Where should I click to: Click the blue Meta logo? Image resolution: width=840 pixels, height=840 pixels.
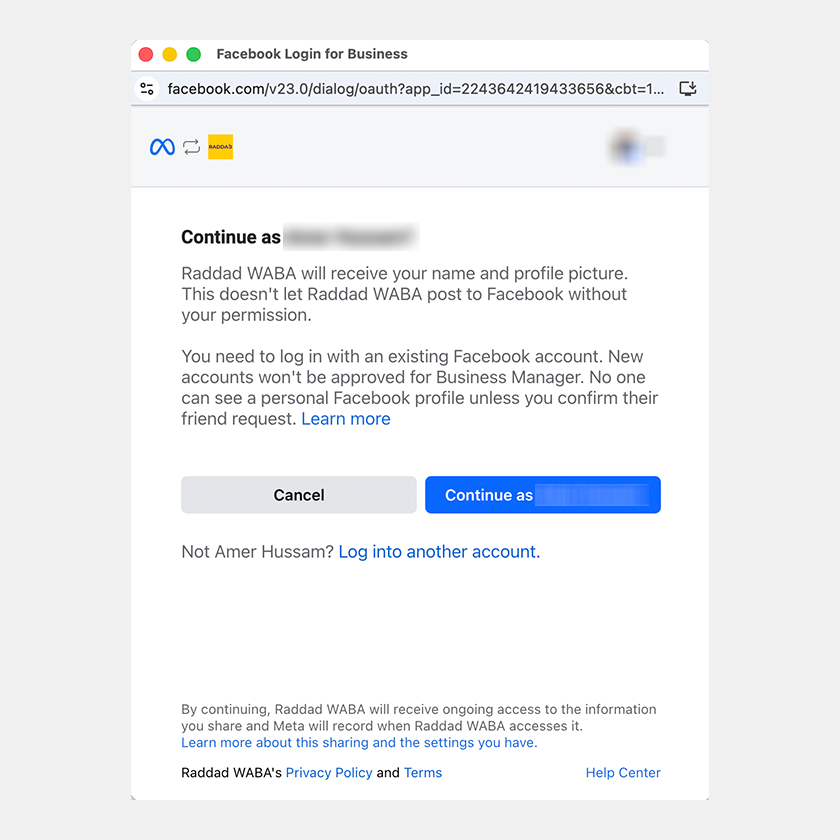click(162, 147)
